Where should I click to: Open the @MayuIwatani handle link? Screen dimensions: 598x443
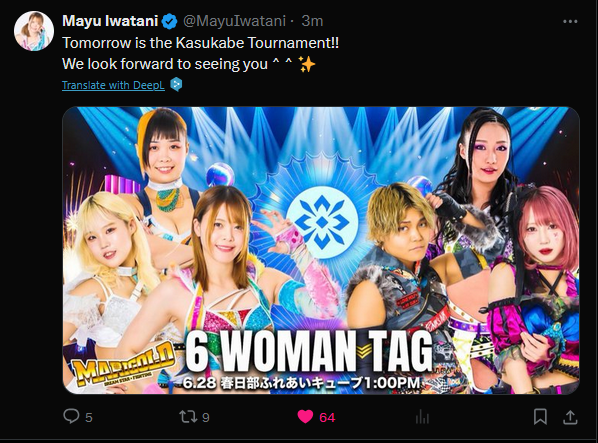234,21
